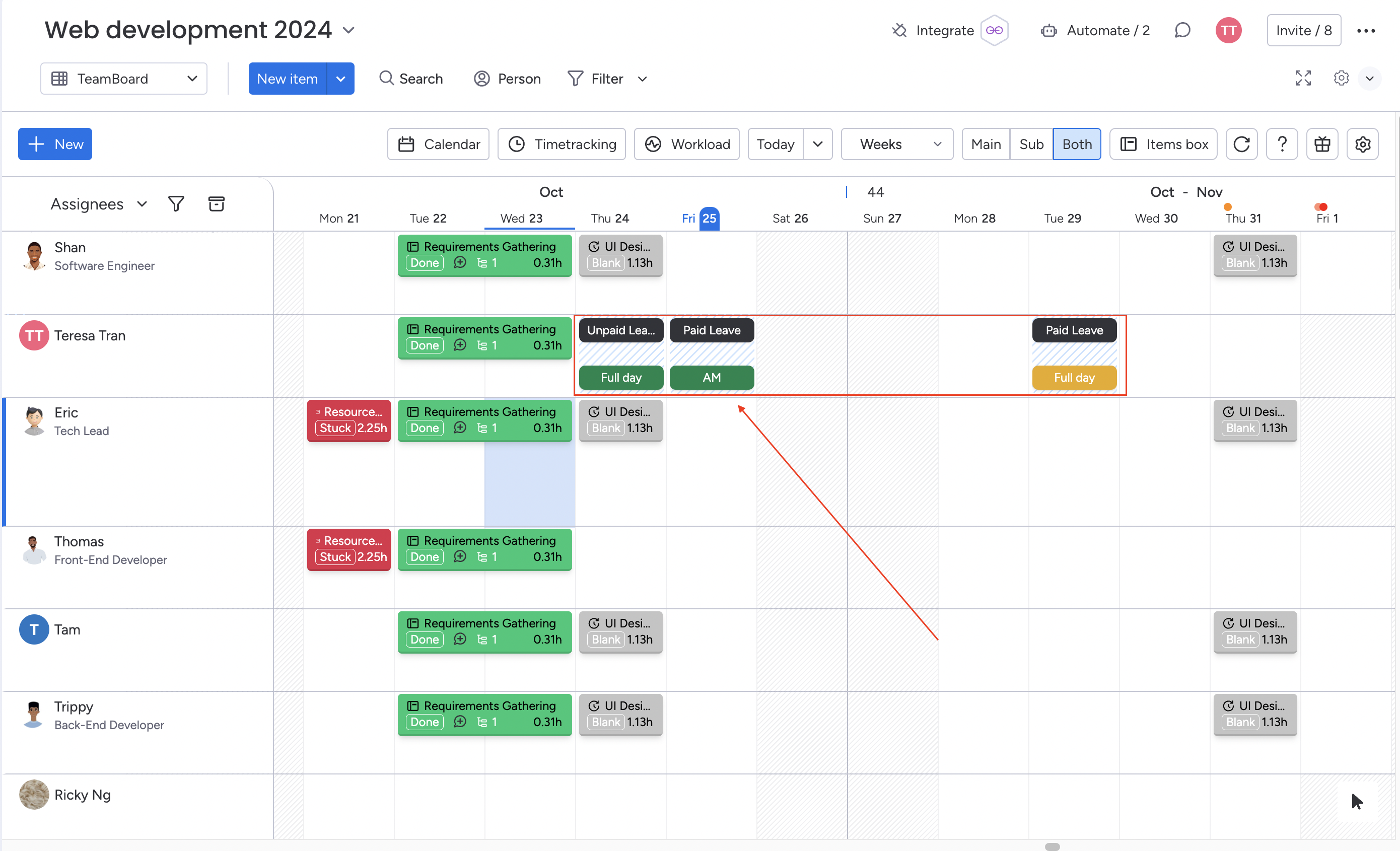
Task: Open the TeamBoard view selector
Action: coord(123,79)
